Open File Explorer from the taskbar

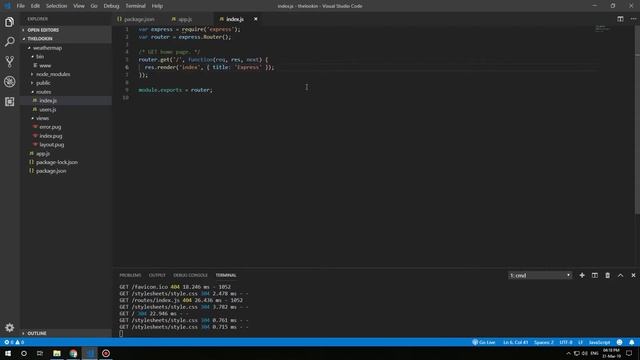(x=57, y=353)
